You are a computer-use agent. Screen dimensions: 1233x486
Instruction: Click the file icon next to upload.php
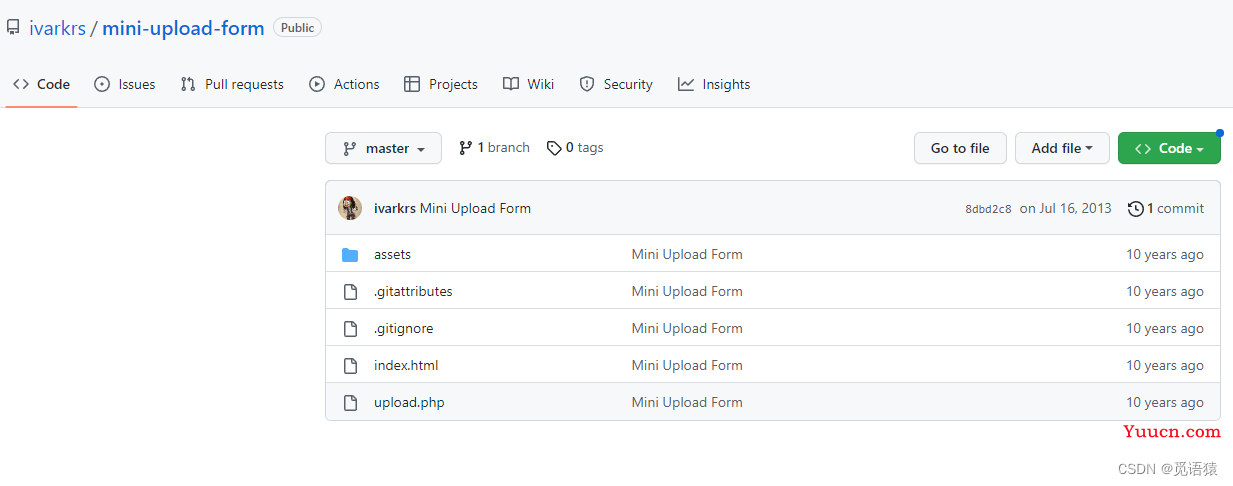pyautogui.click(x=350, y=403)
